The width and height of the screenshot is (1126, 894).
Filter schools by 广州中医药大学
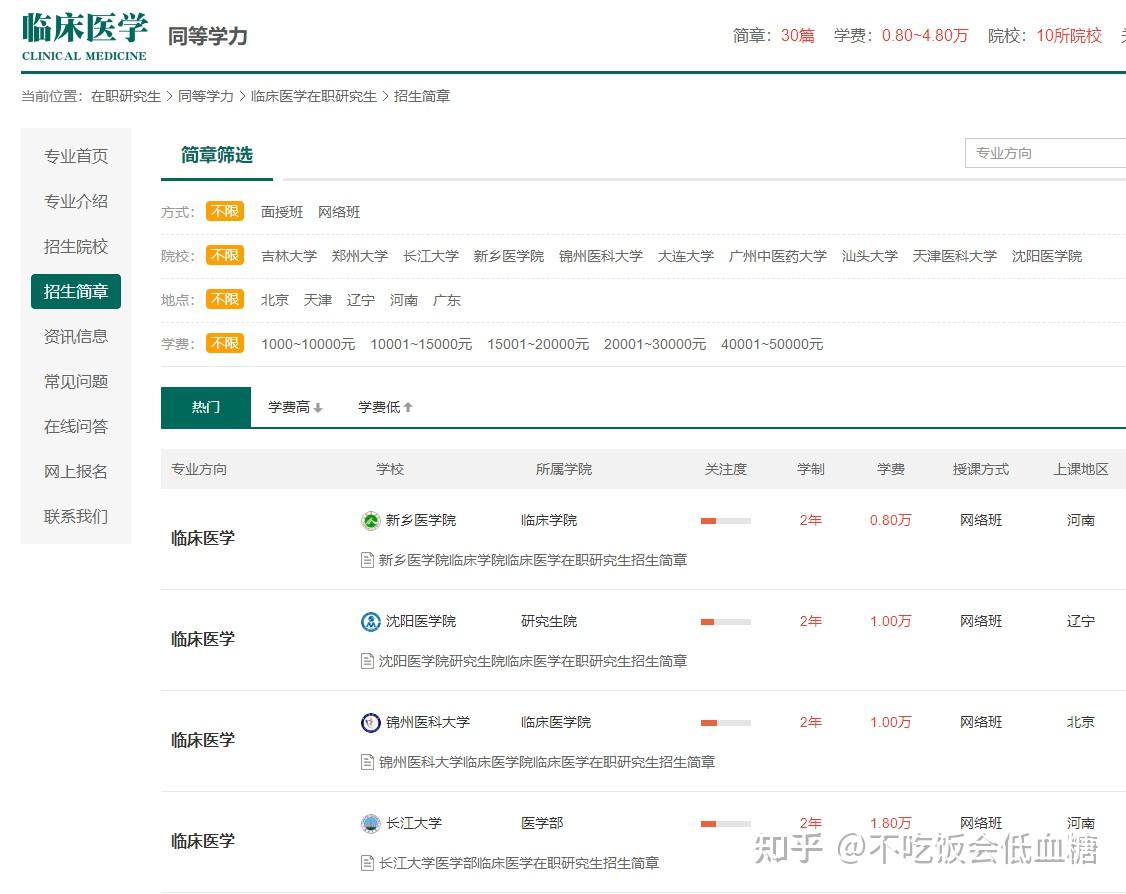778,256
